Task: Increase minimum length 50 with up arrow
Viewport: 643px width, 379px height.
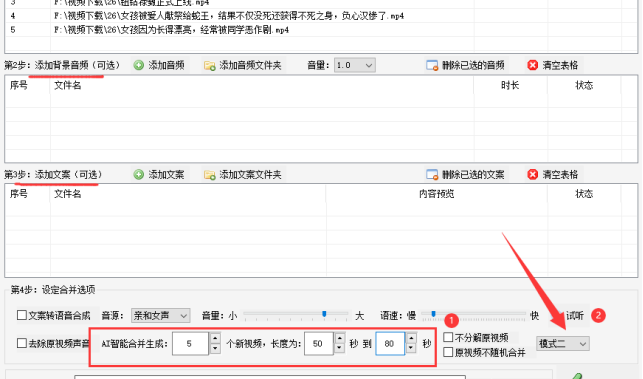Action: (339, 338)
